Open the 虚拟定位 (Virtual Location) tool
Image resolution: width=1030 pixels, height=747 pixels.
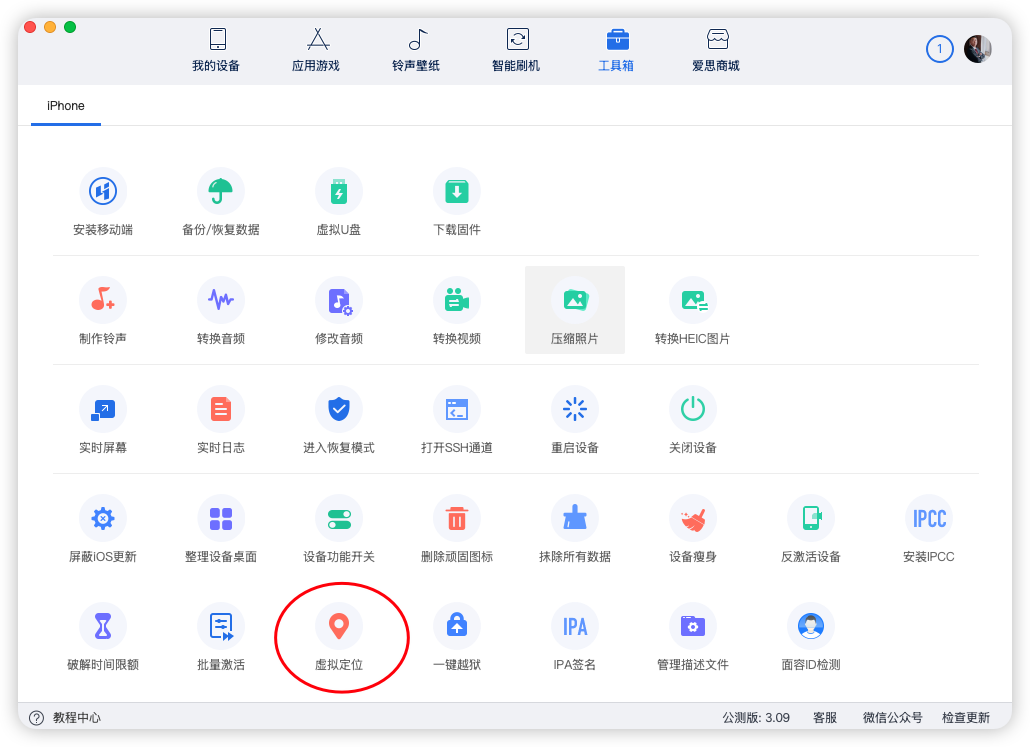point(341,637)
